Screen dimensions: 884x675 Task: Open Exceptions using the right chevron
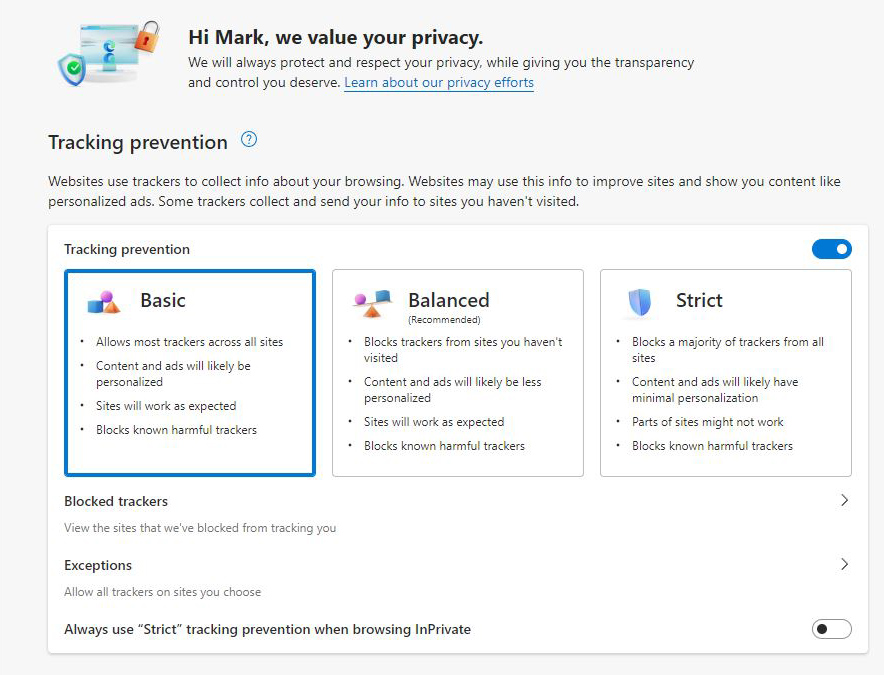click(x=844, y=564)
